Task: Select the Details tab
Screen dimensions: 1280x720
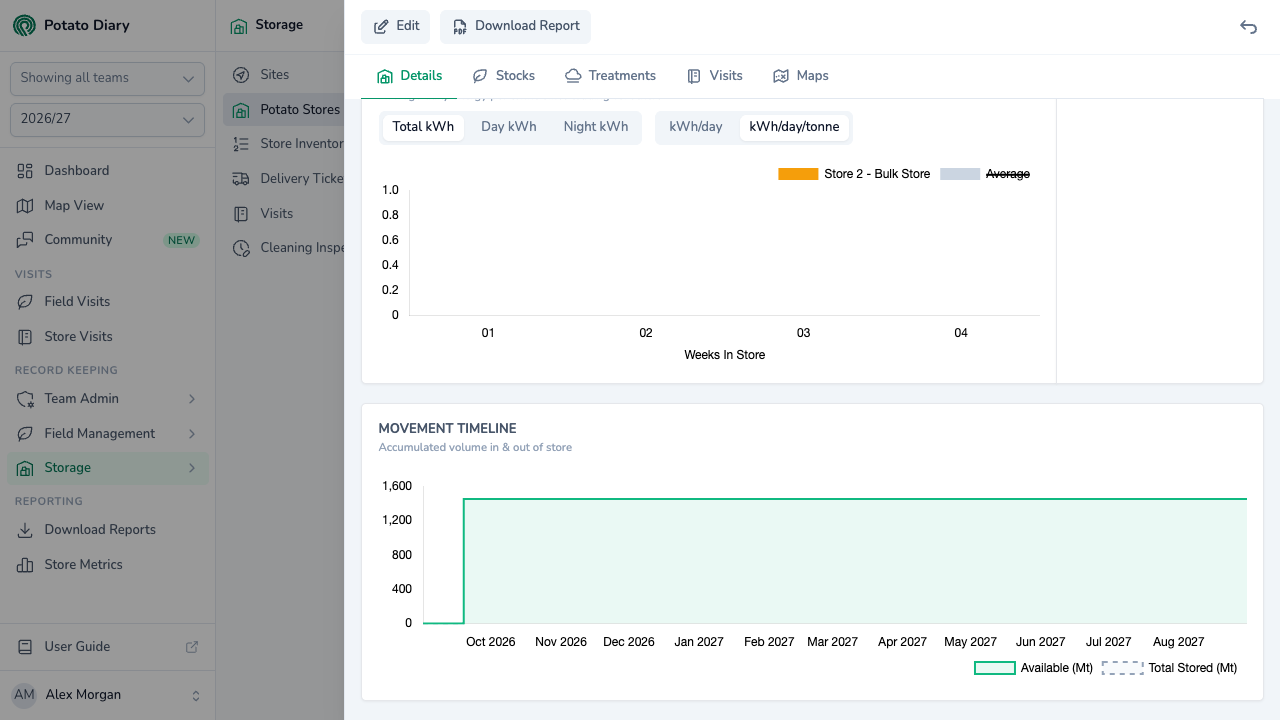Action: click(x=409, y=76)
